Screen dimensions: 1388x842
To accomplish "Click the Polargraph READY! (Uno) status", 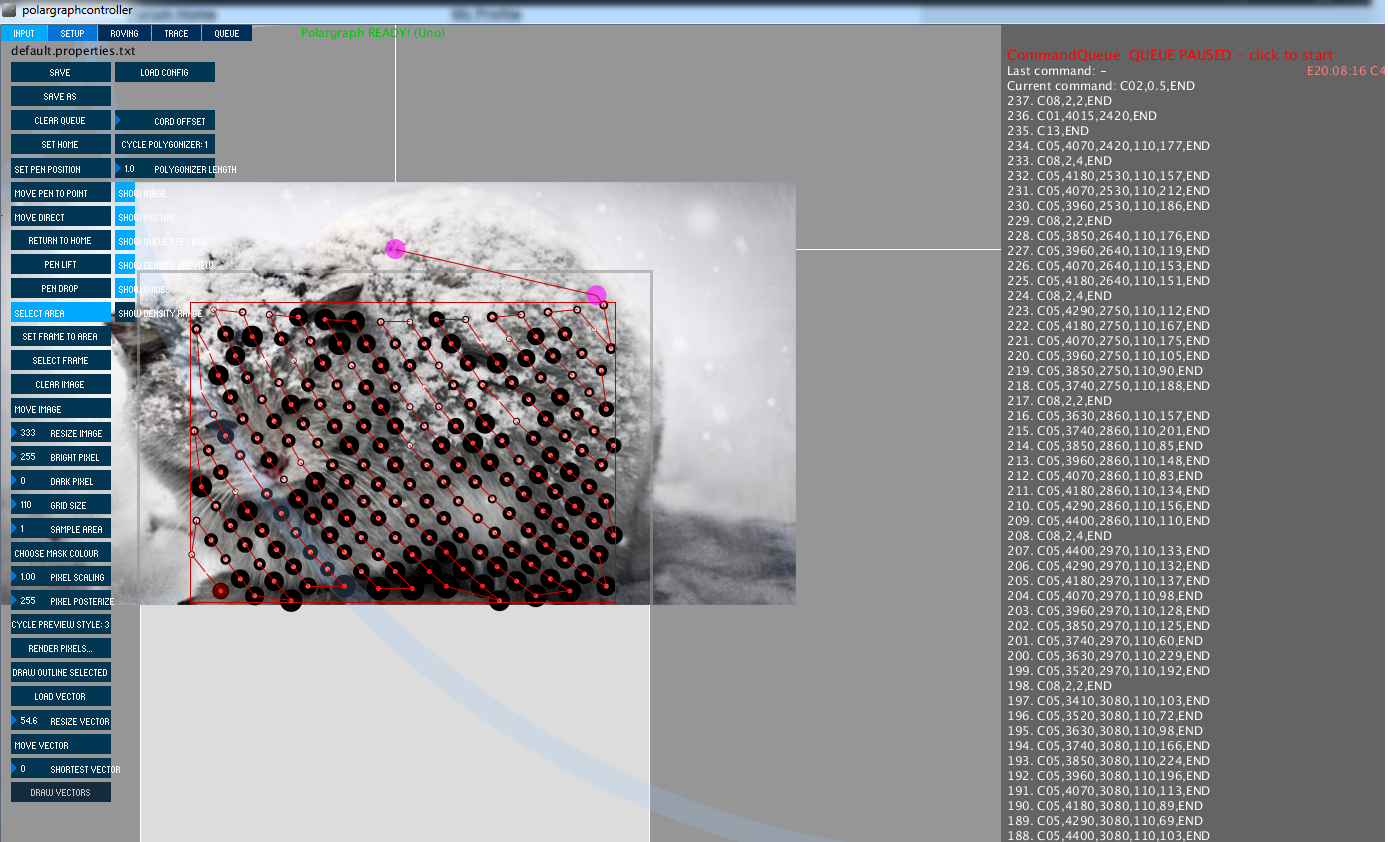I will 373,33.
